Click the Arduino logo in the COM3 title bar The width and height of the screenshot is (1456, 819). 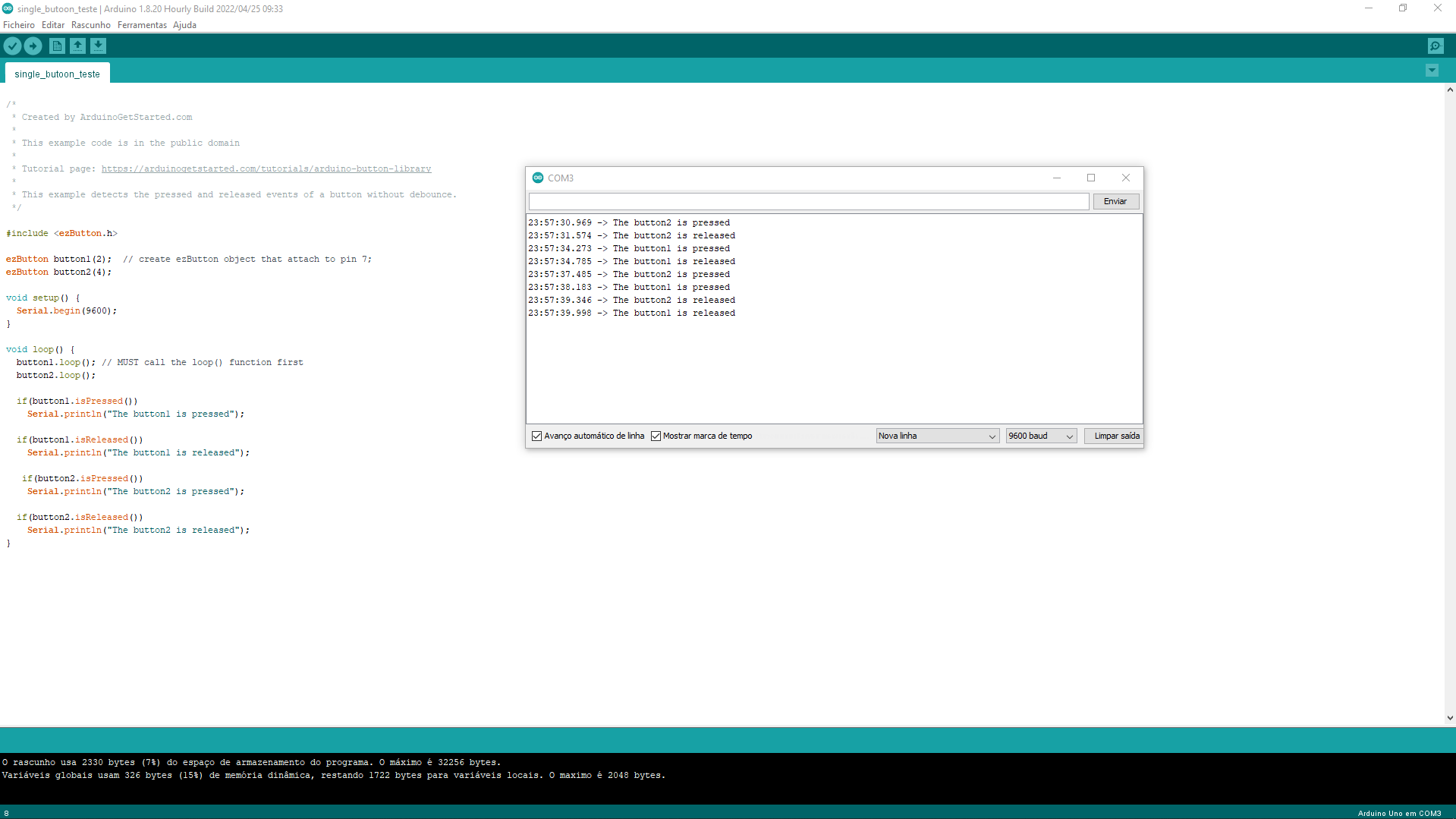(x=538, y=178)
